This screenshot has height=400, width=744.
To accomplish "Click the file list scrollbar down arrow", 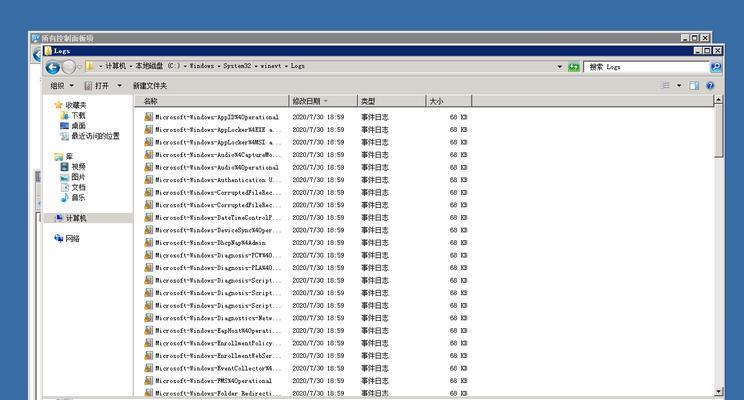I will (718, 391).
